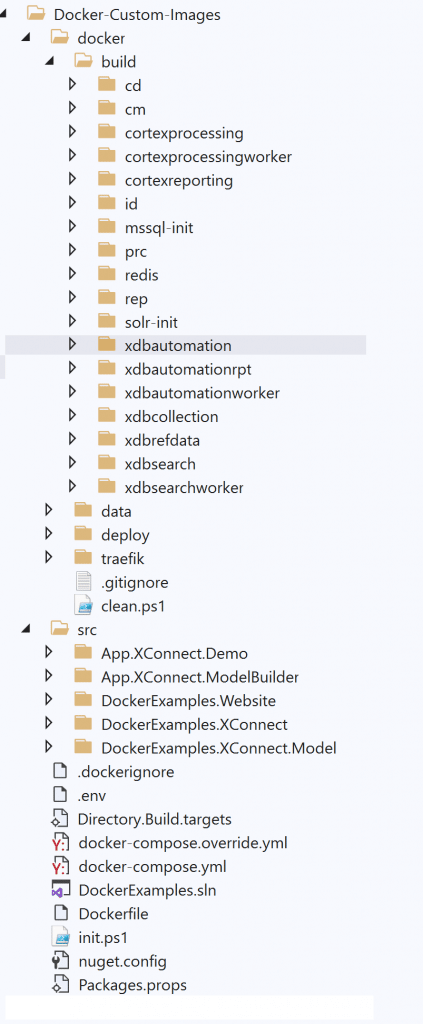The height and width of the screenshot is (1024, 423).
Task: Select the App.XConnect.Demo folder
Action: point(174,653)
